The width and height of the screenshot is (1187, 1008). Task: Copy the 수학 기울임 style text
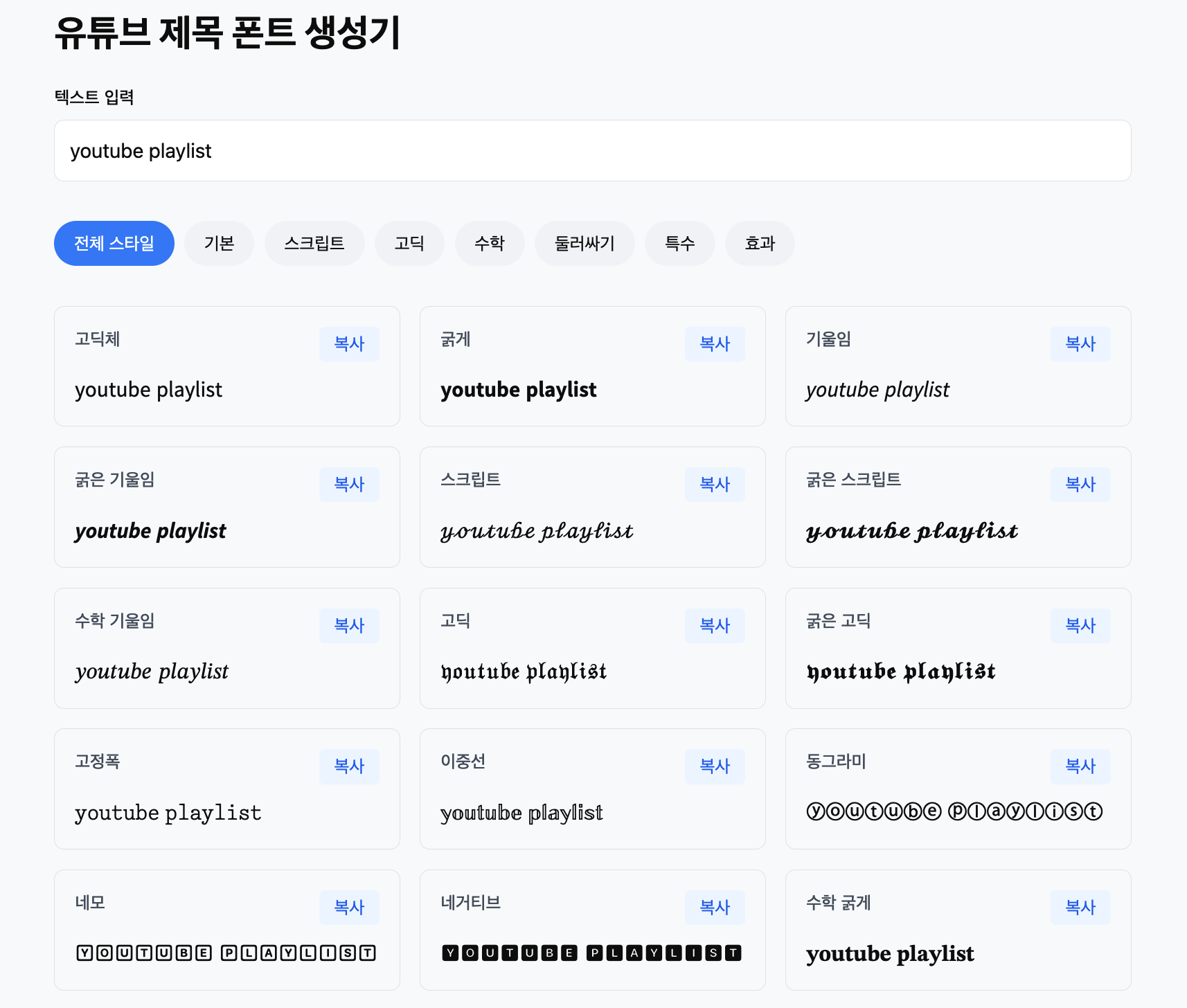349,625
